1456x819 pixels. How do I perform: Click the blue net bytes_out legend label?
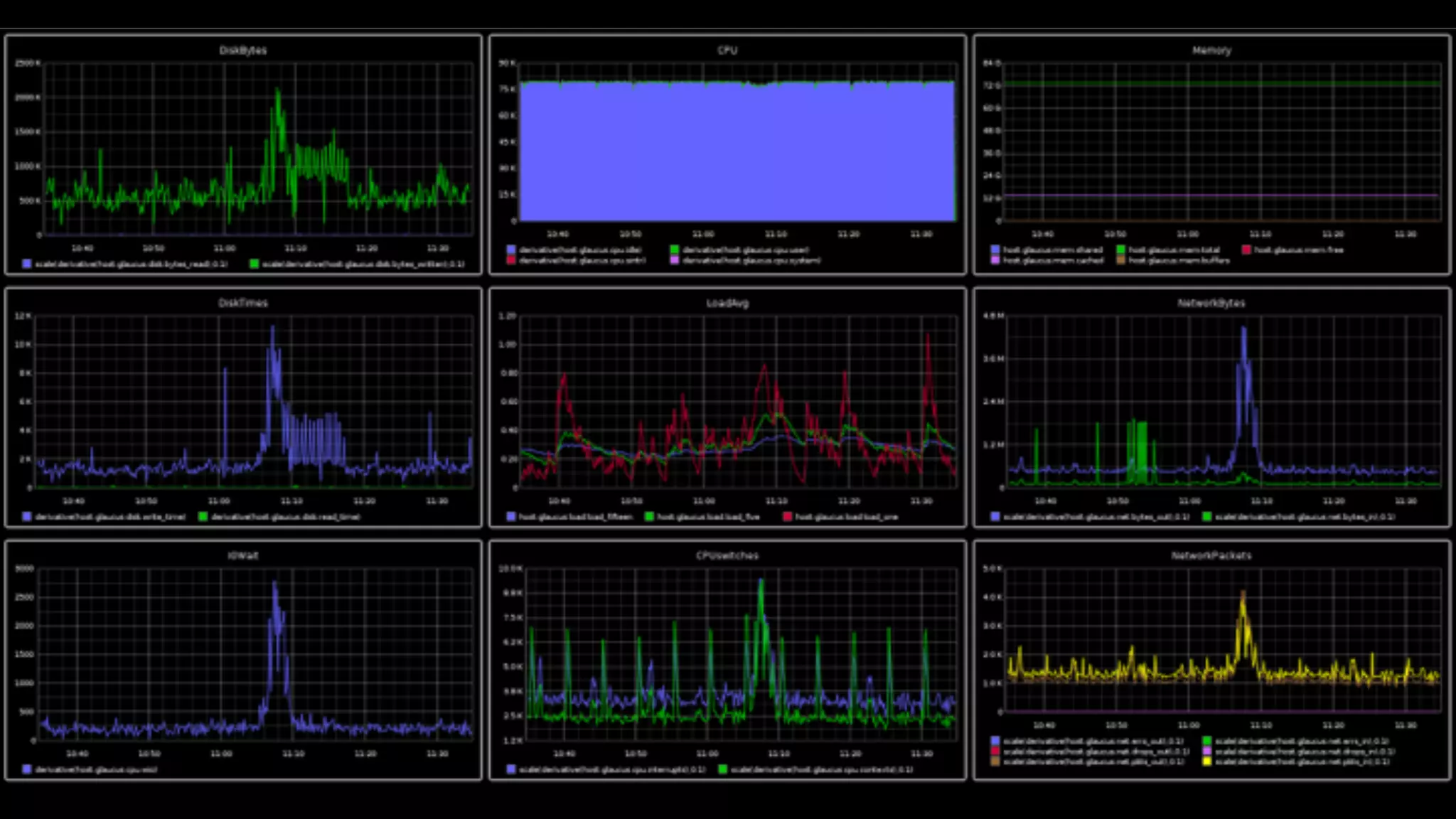coord(1096,517)
